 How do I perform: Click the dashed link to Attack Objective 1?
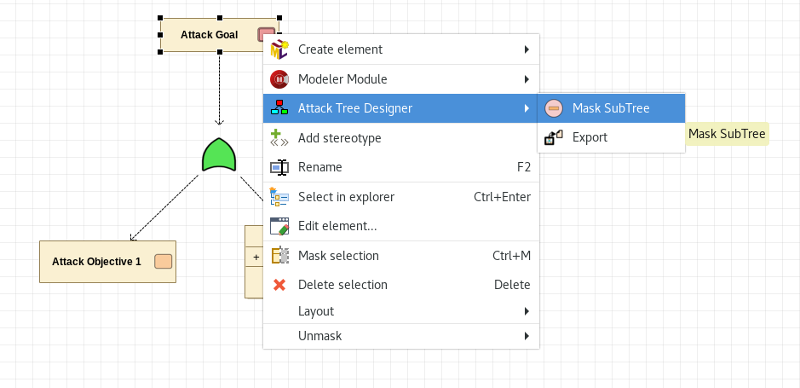164,207
